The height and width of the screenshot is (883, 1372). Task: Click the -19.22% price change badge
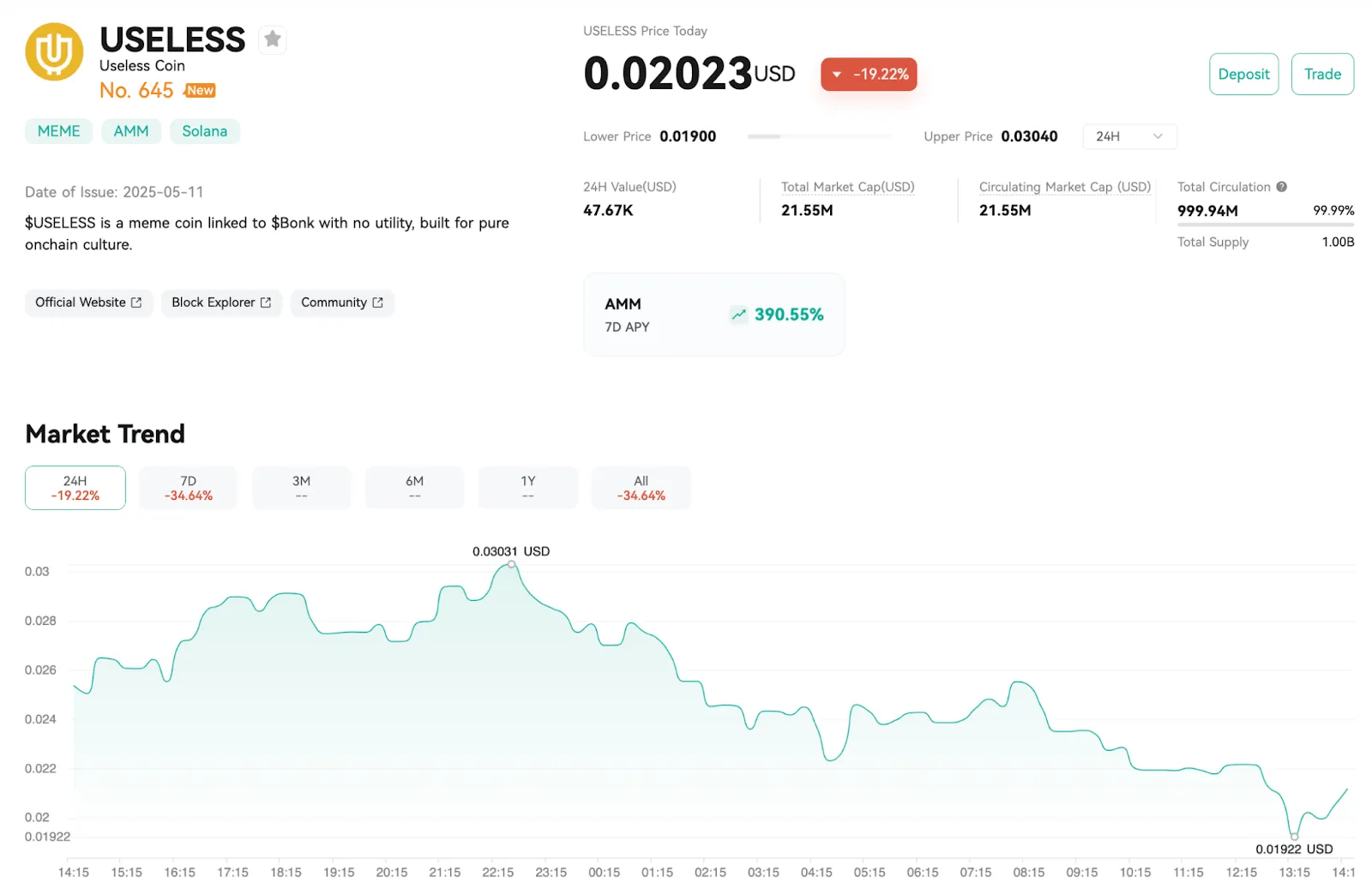[869, 75]
